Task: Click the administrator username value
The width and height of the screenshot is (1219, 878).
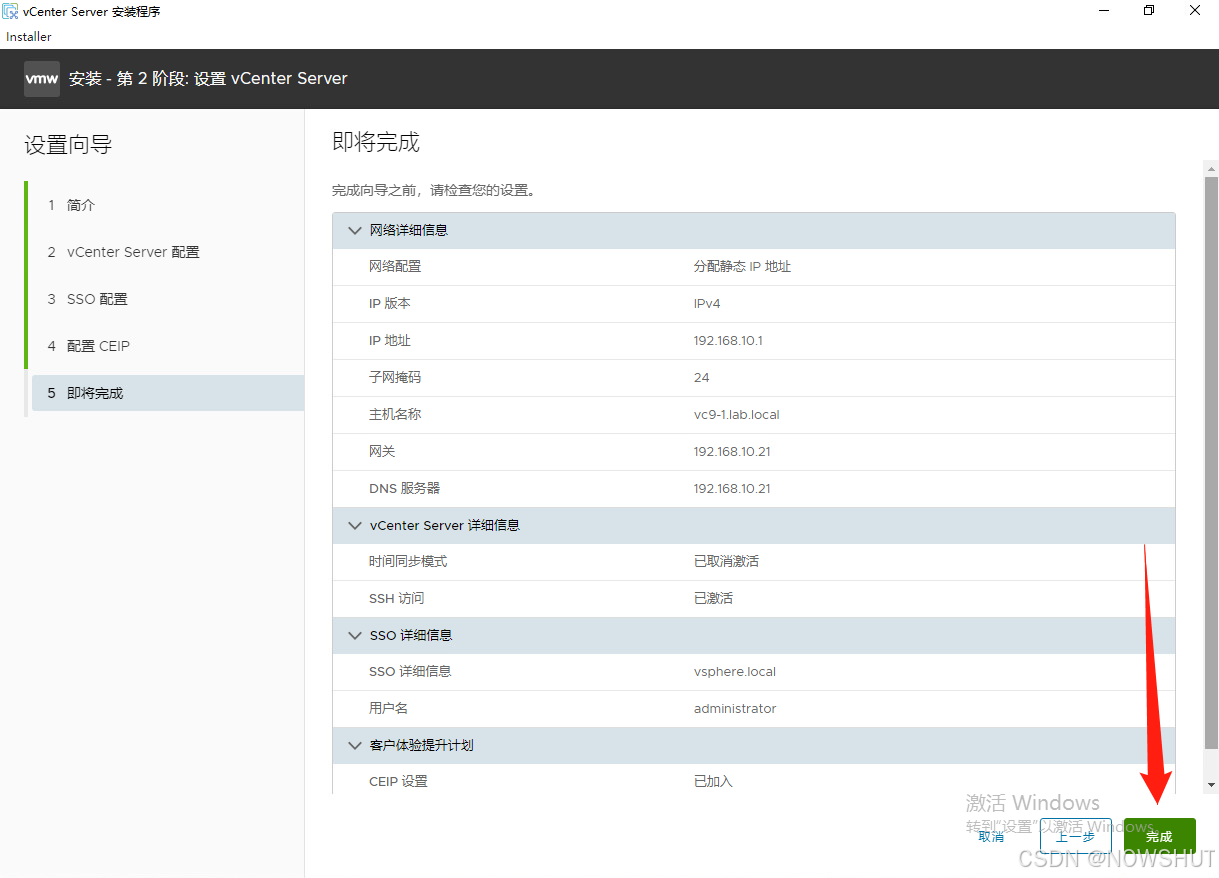Action: [x=735, y=709]
